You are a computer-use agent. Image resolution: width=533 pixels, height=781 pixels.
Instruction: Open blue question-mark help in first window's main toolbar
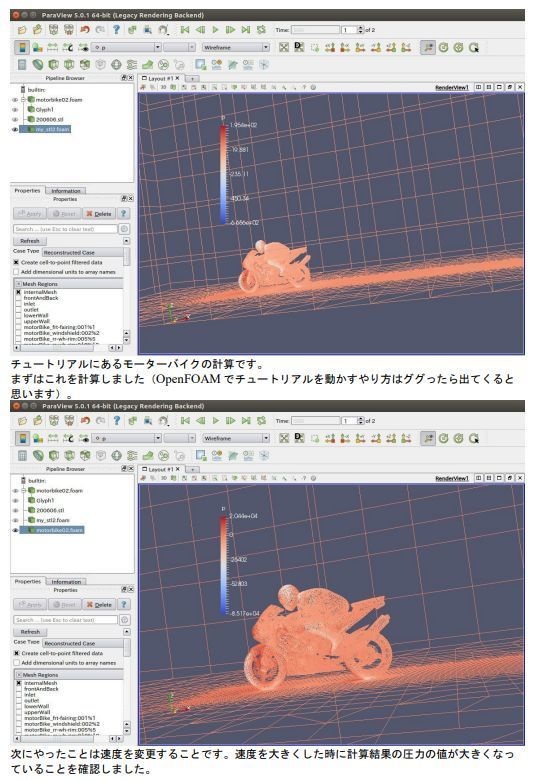click(x=116, y=30)
